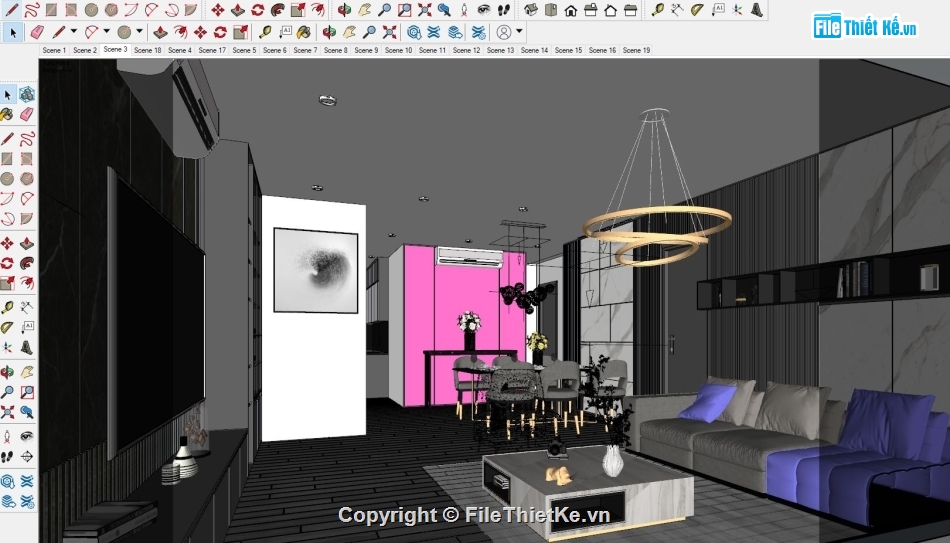Image resolution: width=950 pixels, height=543 pixels.
Task: Open the Scene 18 tab
Action: click(x=148, y=50)
